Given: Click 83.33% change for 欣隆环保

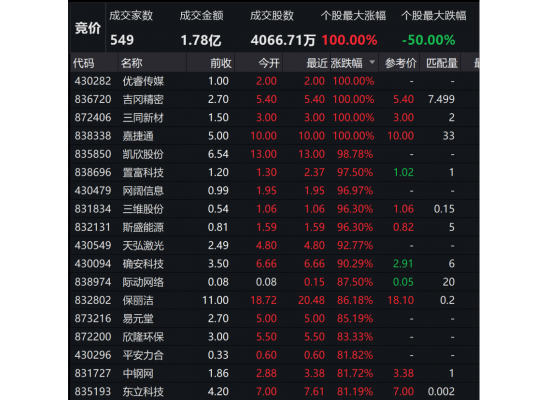Looking at the screenshot, I should pyautogui.click(x=355, y=336).
